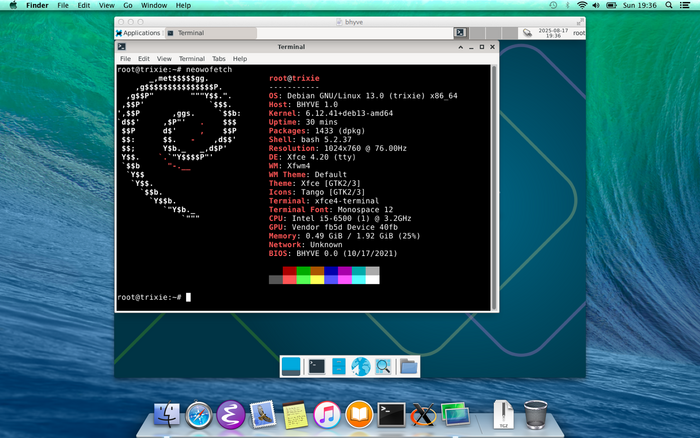This screenshot has width=700, height=438.
Task: Open the Screen Sharing icon in the Dock
Action: pos(455,415)
